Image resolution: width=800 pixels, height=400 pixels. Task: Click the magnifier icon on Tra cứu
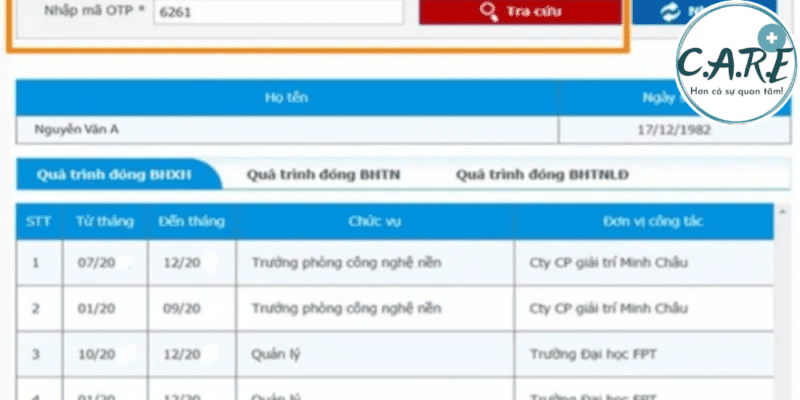click(489, 12)
